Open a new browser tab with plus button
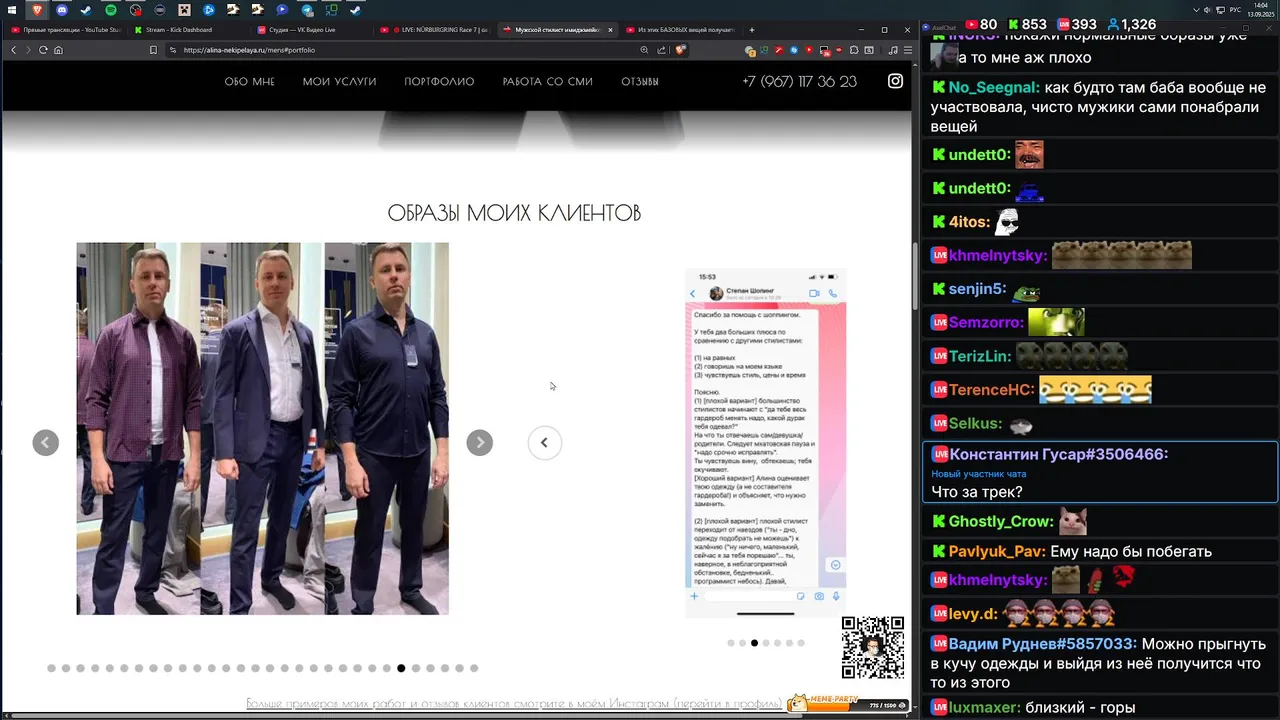The width and height of the screenshot is (1280, 720). tap(752, 30)
